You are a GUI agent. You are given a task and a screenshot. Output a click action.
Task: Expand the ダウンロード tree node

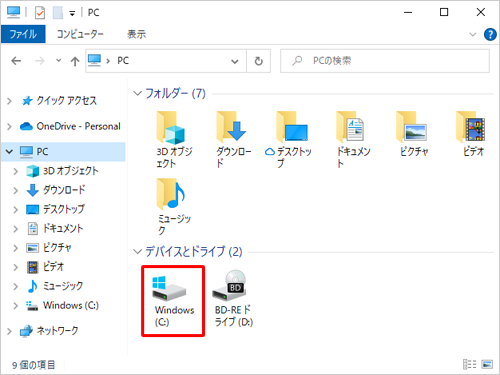pos(15,190)
